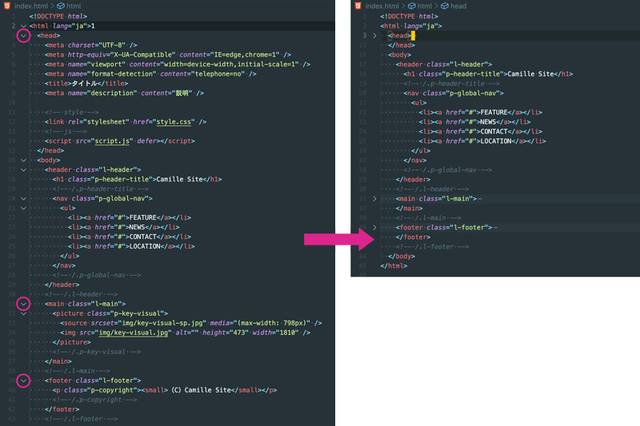
Task: Click the header l-header line in right pane
Action: tap(444, 64)
